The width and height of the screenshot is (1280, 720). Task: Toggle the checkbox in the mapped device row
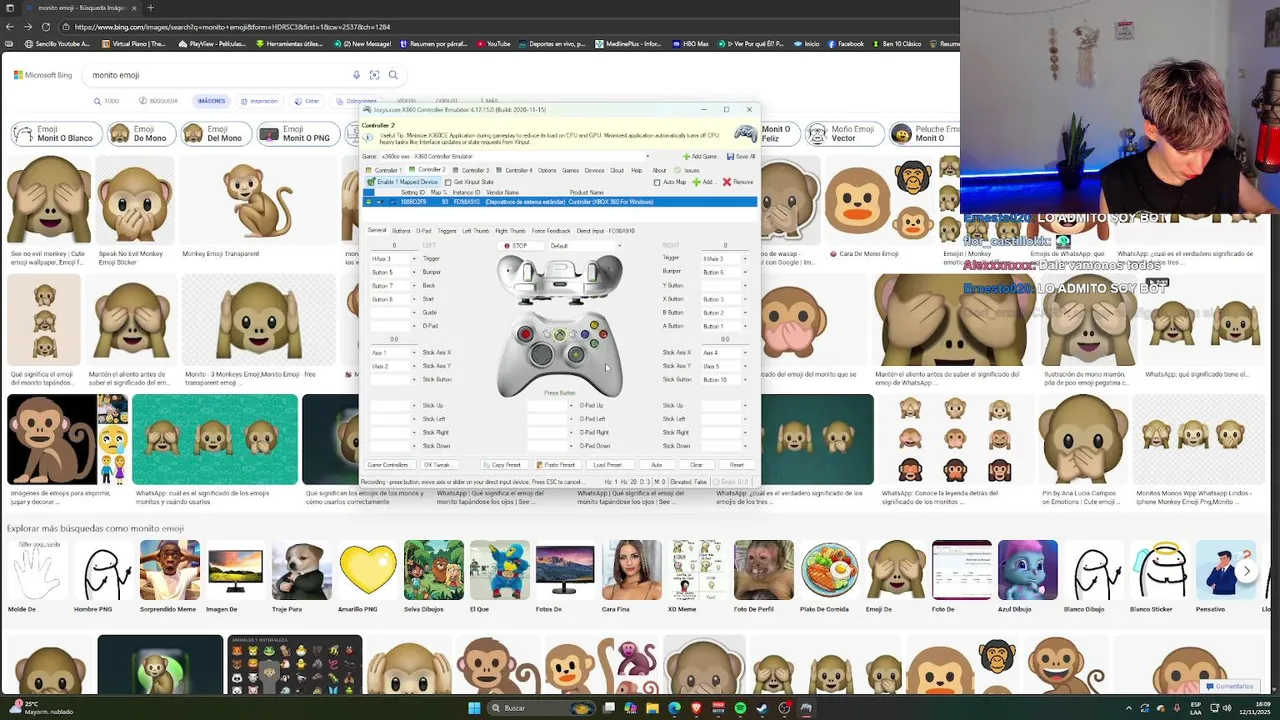pyautogui.click(x=392, y=202)
